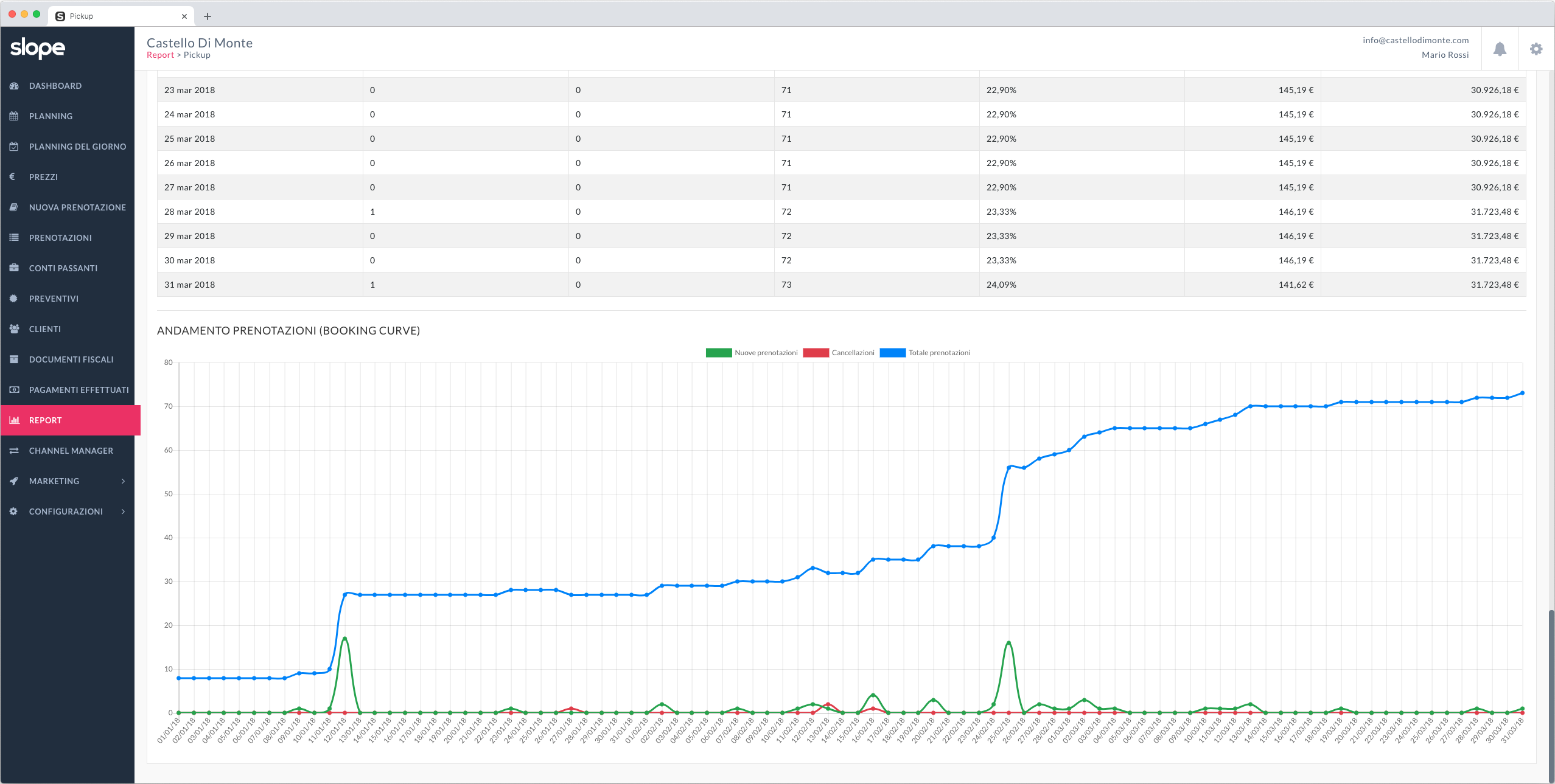Open the Prenotazioni list
1555x784 pixels.
coord(68,238)
